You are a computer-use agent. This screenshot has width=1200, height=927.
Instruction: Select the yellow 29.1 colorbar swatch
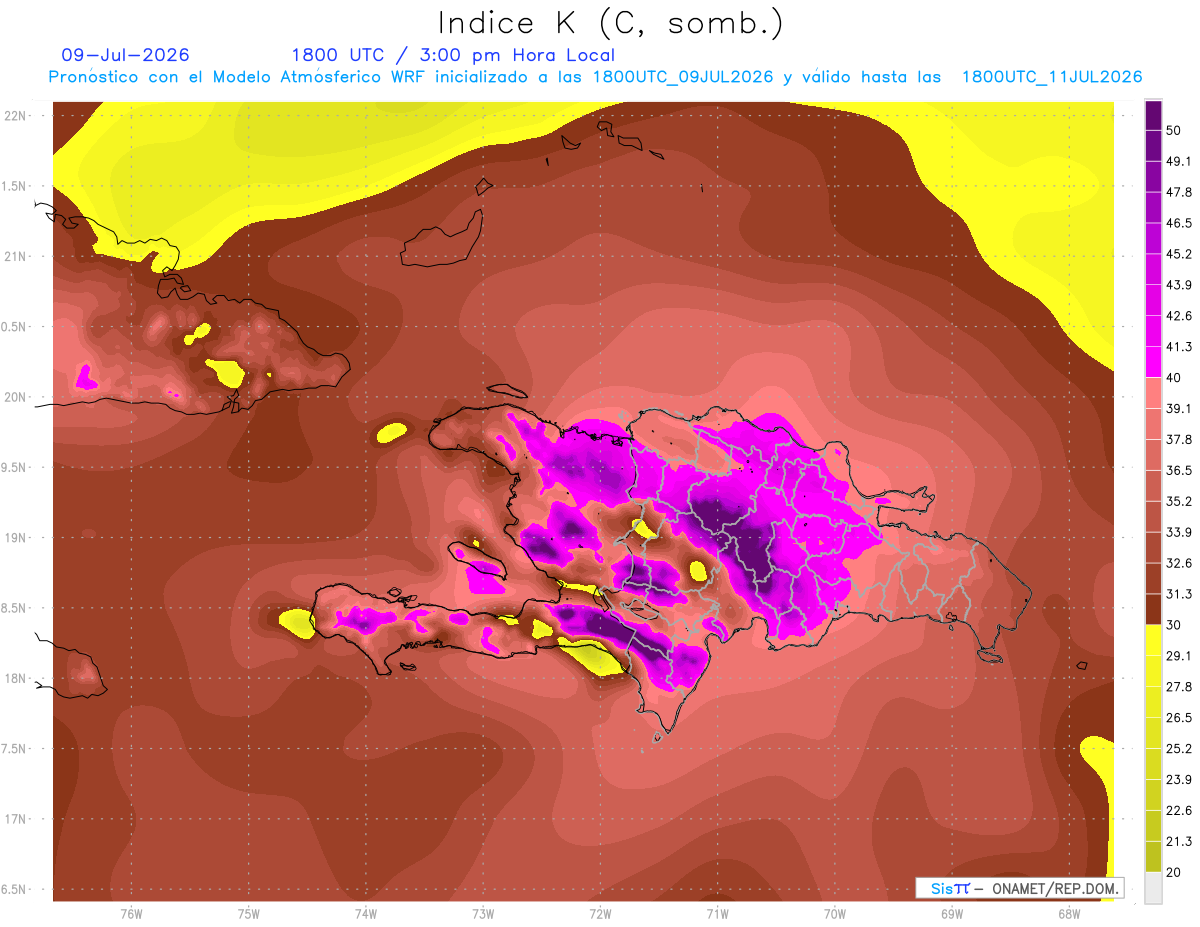coord(1153,640)
